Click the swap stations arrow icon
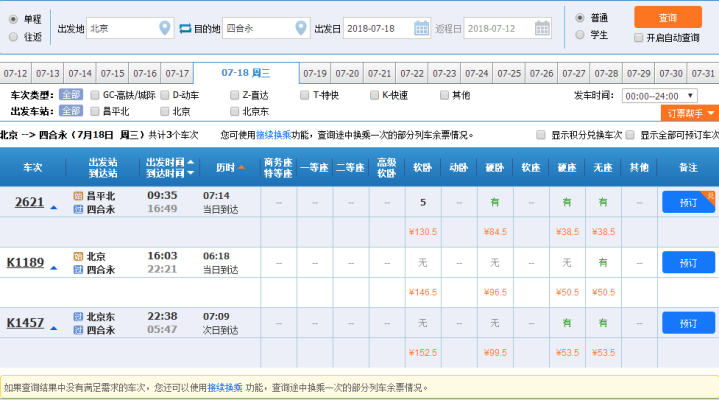719x400 pixels. [x=185, y=28]
